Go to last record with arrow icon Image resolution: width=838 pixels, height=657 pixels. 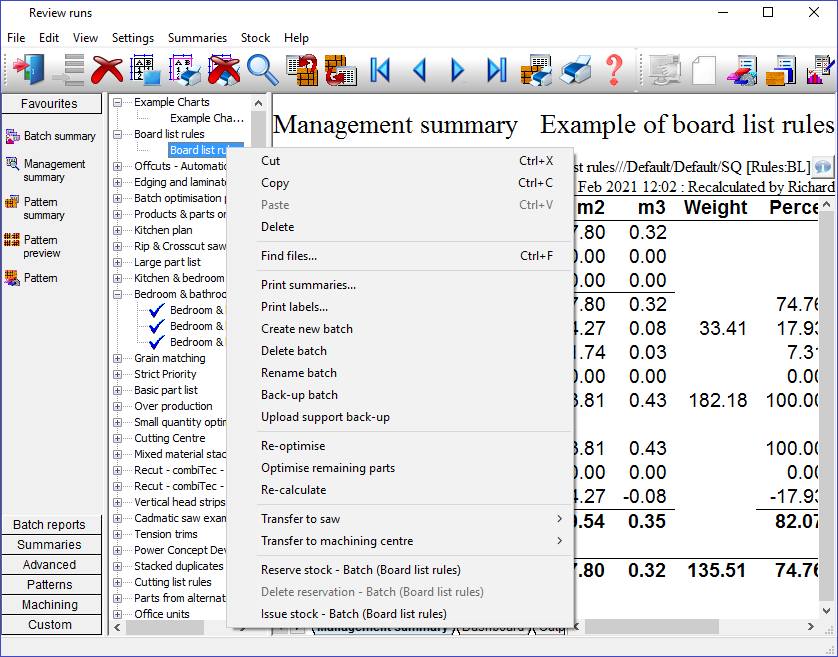[x=497, y=70]
